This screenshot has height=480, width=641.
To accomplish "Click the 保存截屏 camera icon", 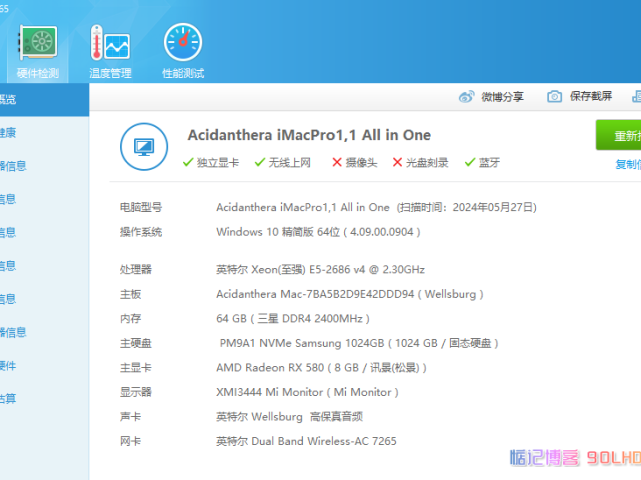I will [554, 97].
